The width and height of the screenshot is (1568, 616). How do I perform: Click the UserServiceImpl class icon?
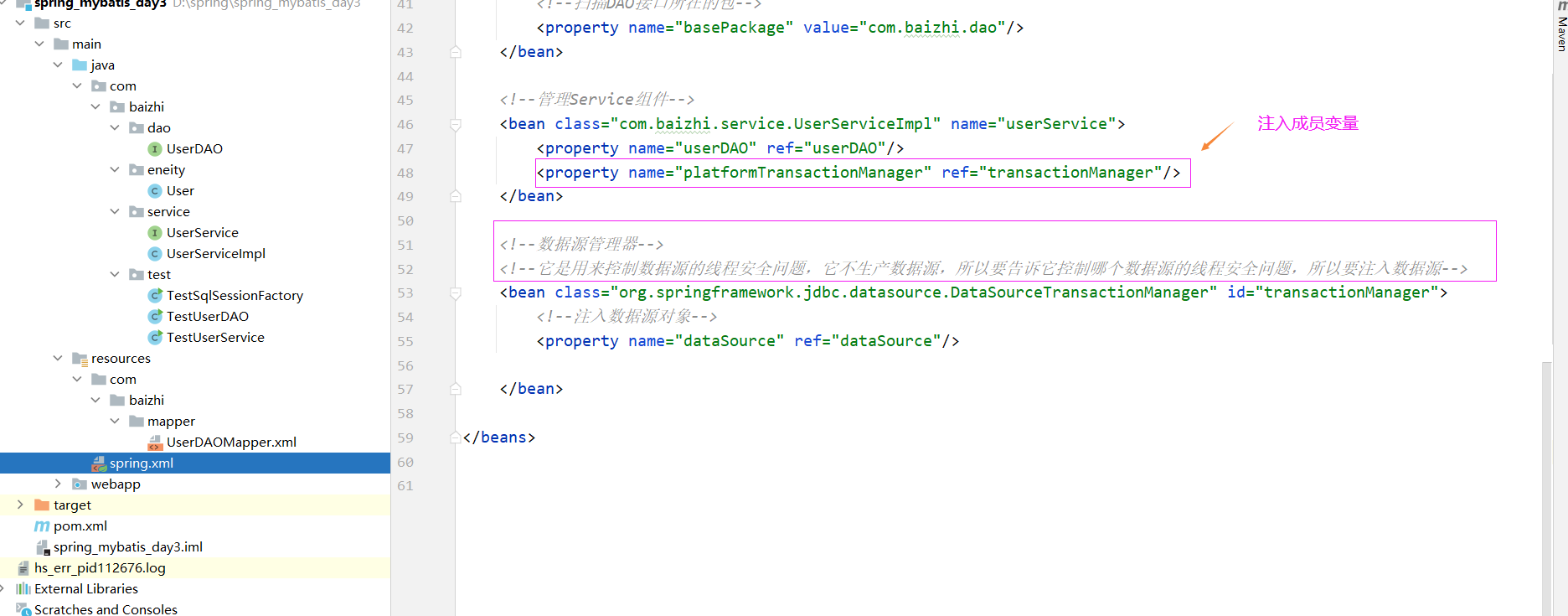point(155,254)
